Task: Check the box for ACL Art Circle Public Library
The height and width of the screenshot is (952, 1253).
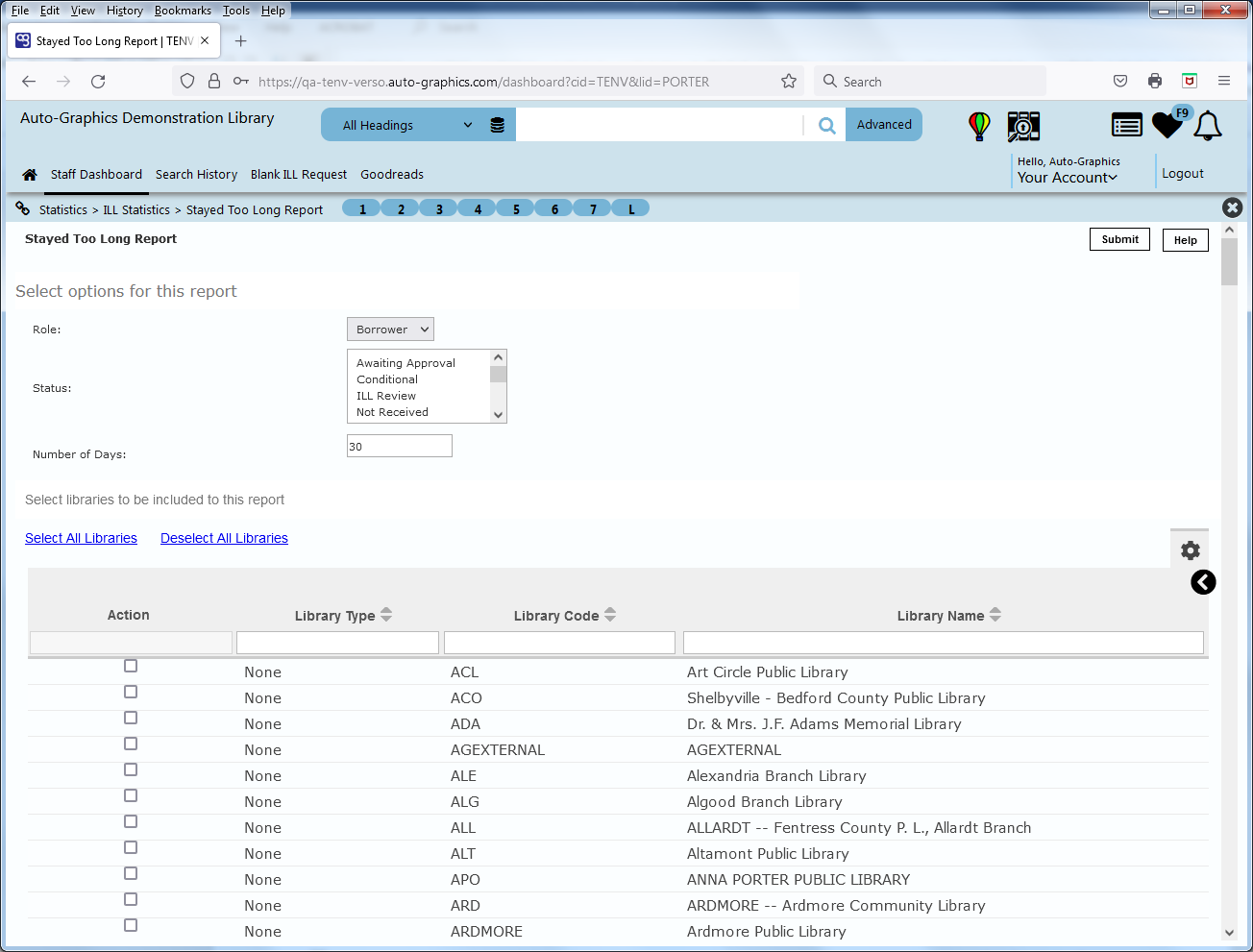Action: tap(131, 666)
